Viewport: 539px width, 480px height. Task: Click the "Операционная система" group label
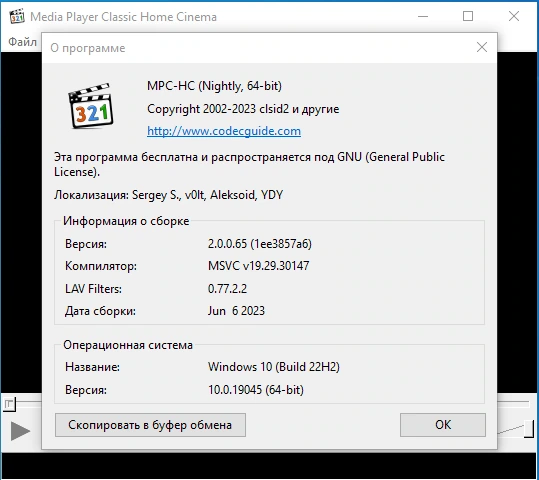coord(128,345)
